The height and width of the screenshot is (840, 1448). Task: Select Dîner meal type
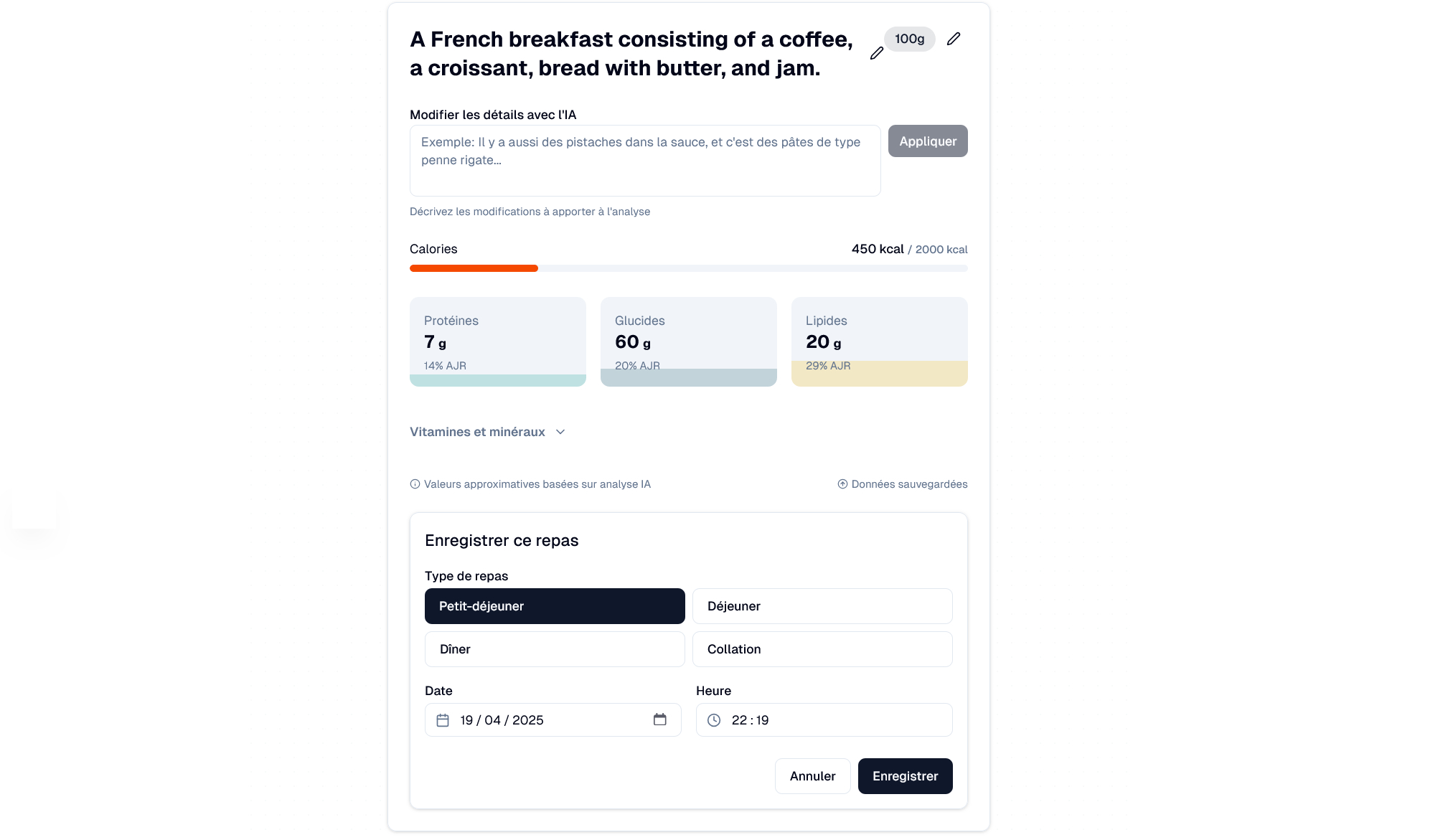click(x=555, y=649)
